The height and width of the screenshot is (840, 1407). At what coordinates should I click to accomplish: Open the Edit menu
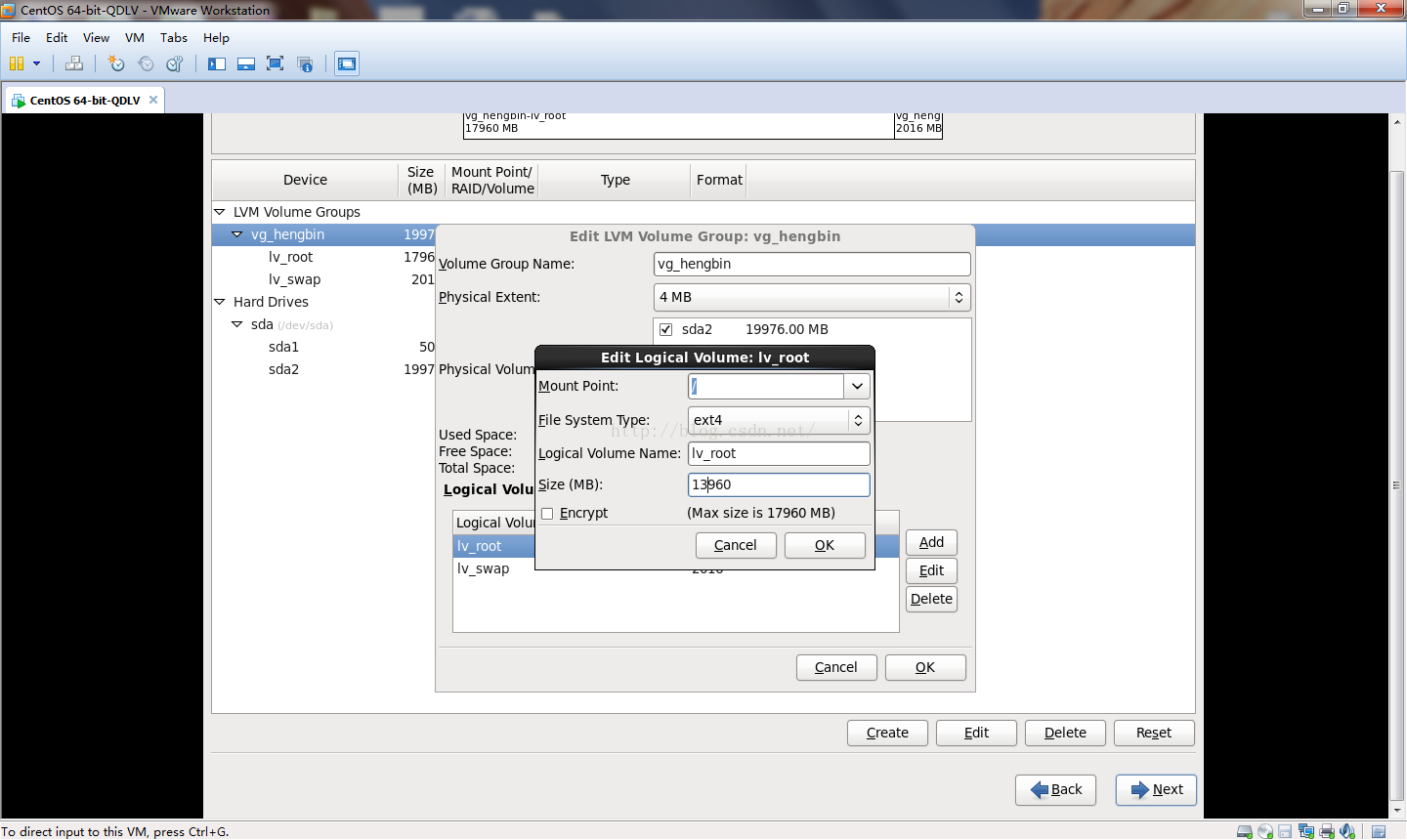(x=57, y=37)
